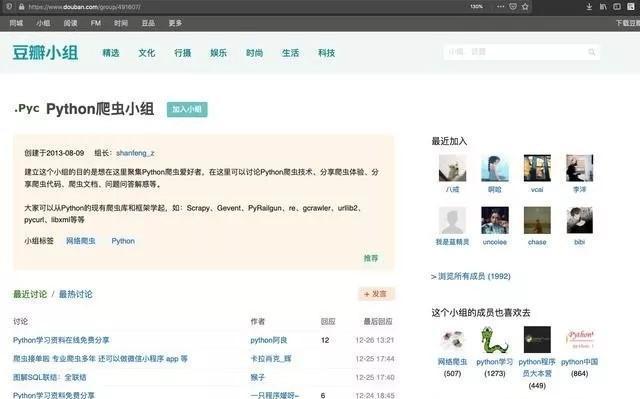Screen dimensions: 640x399
Task: Click the 130% zoom level indicator
Action: (476, 7)
